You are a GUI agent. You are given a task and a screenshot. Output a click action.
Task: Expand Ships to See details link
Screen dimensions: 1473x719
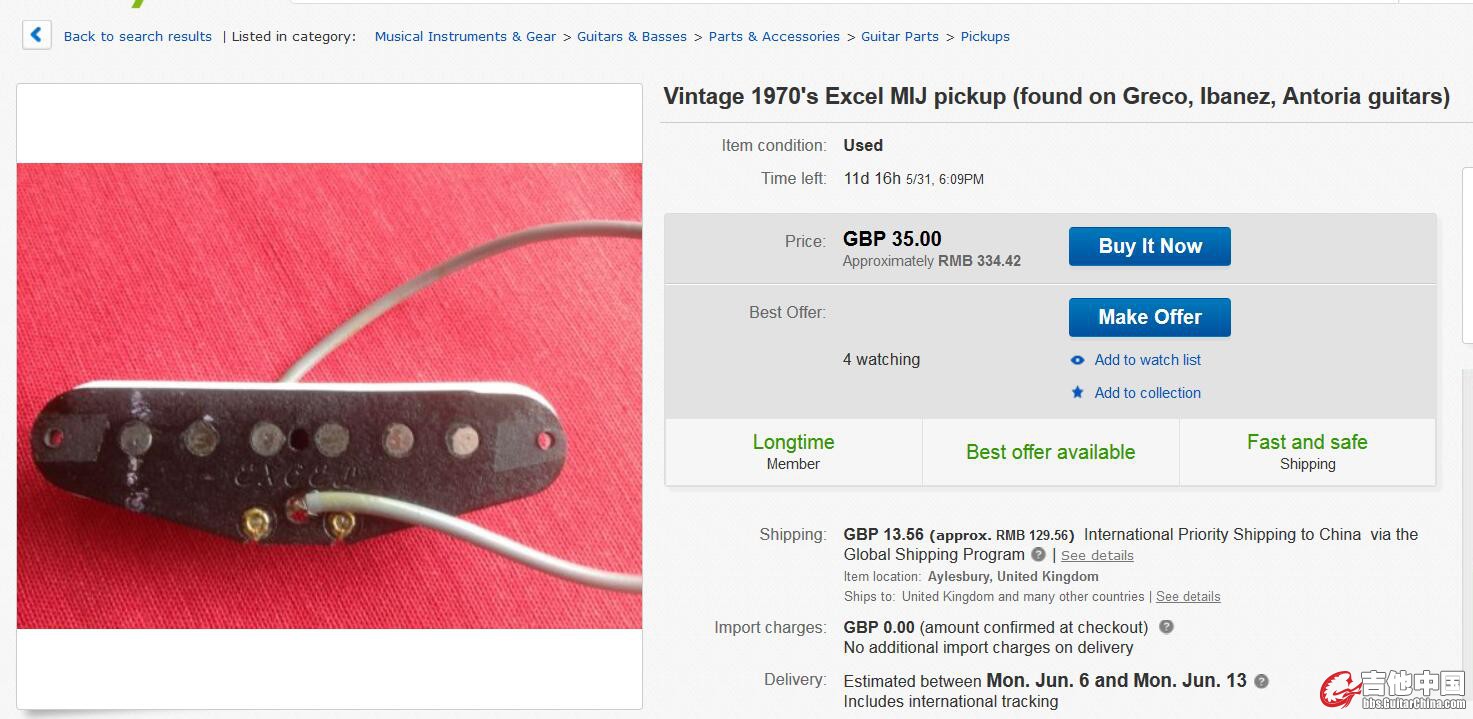coord(1188,597)
